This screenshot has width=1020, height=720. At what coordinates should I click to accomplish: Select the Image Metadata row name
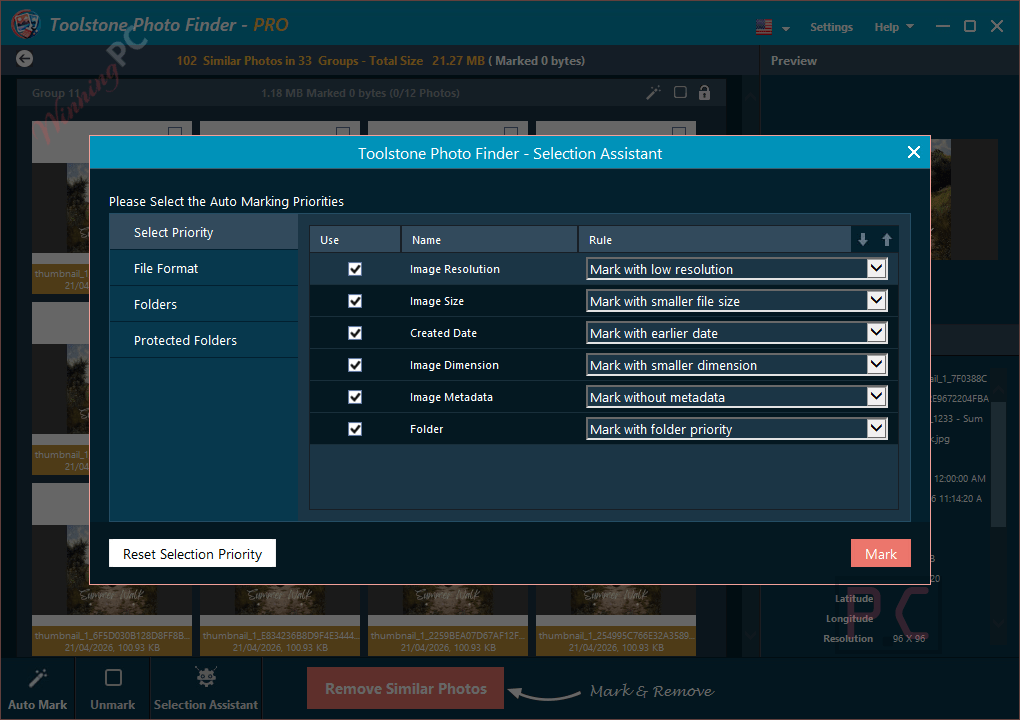click(x=451, y=397)
